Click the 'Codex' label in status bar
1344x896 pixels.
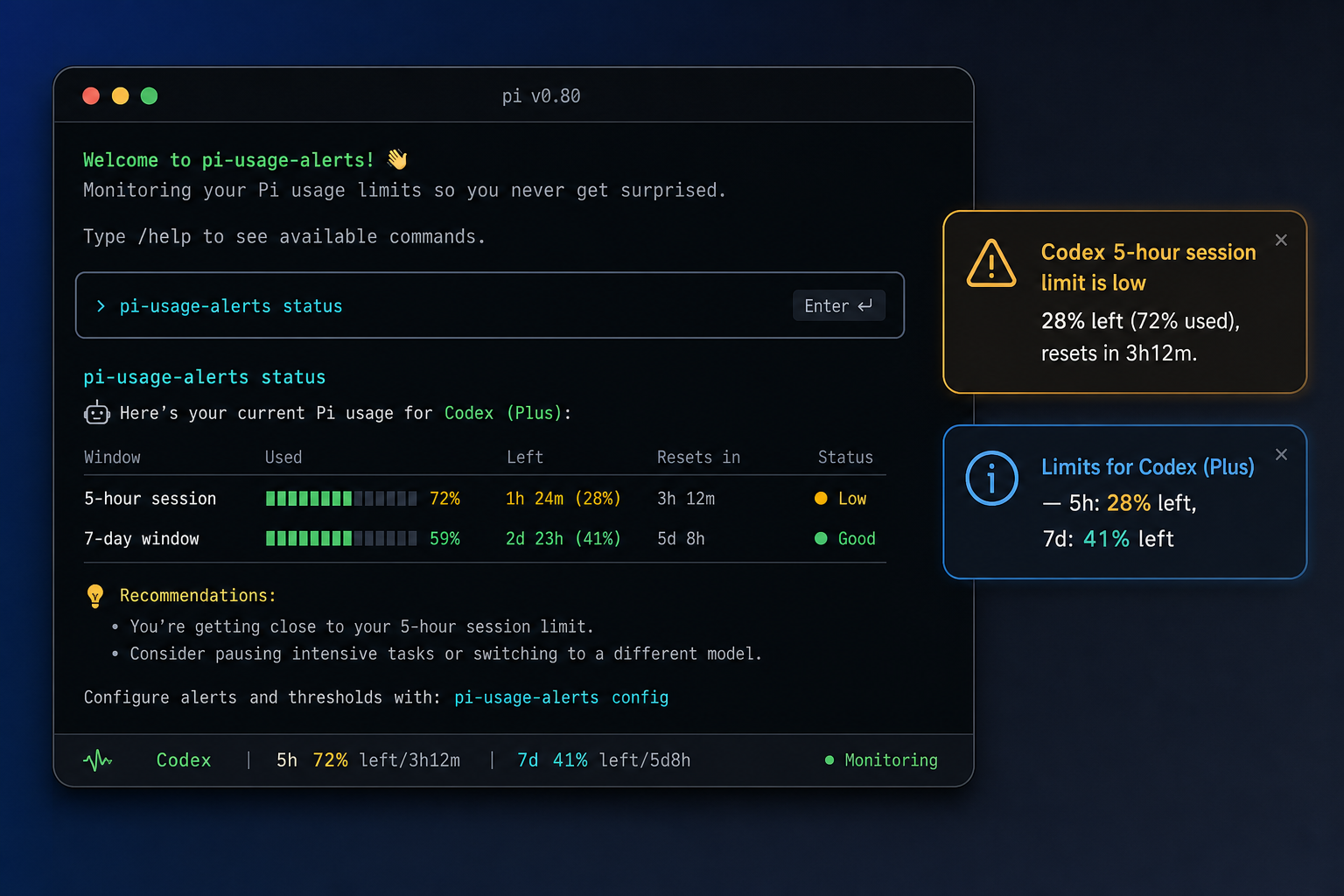pos(184,760)
